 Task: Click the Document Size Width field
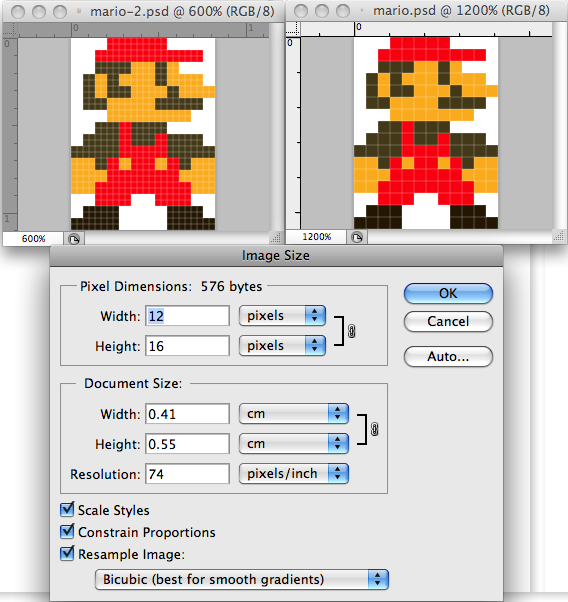[187, 414]
